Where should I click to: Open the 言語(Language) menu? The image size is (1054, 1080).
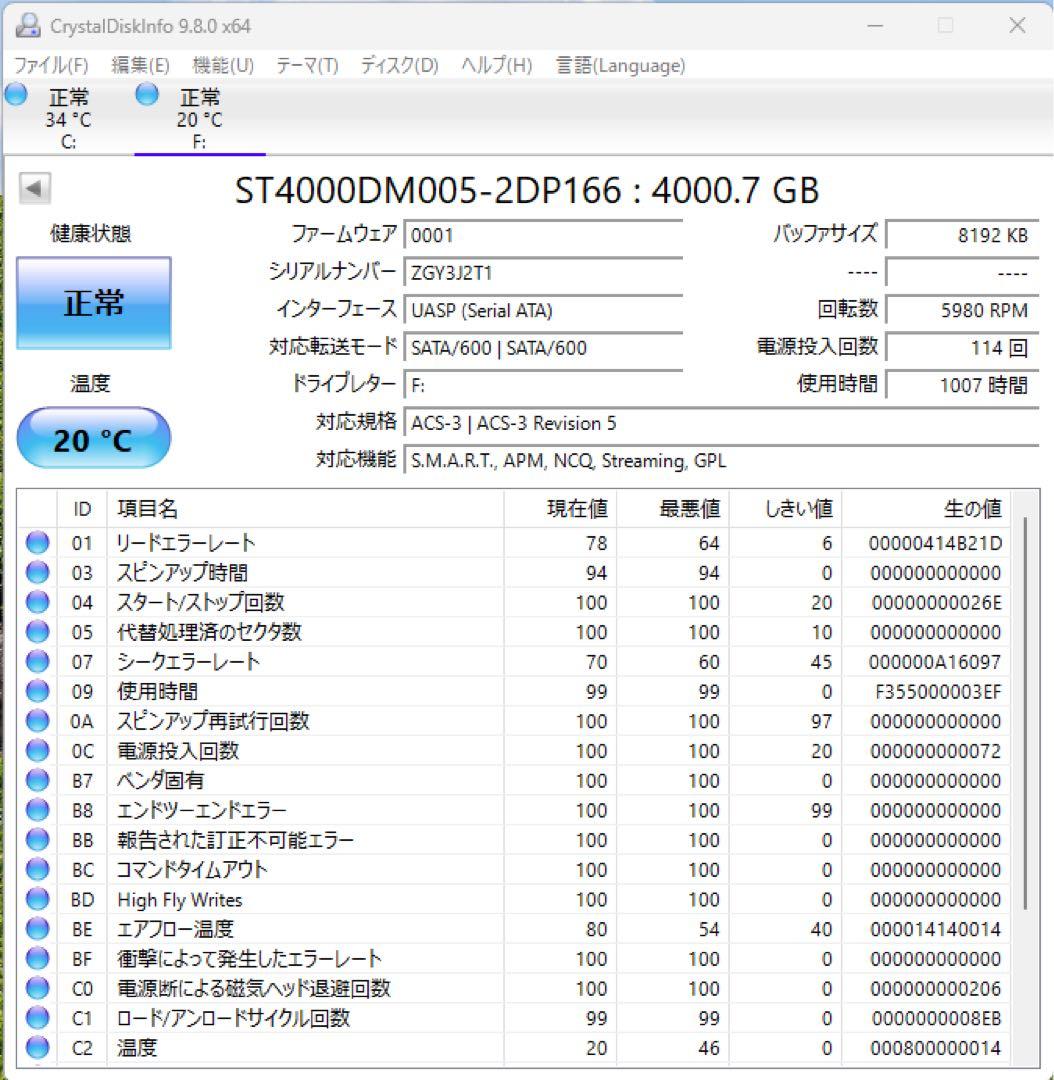(621, 65)
